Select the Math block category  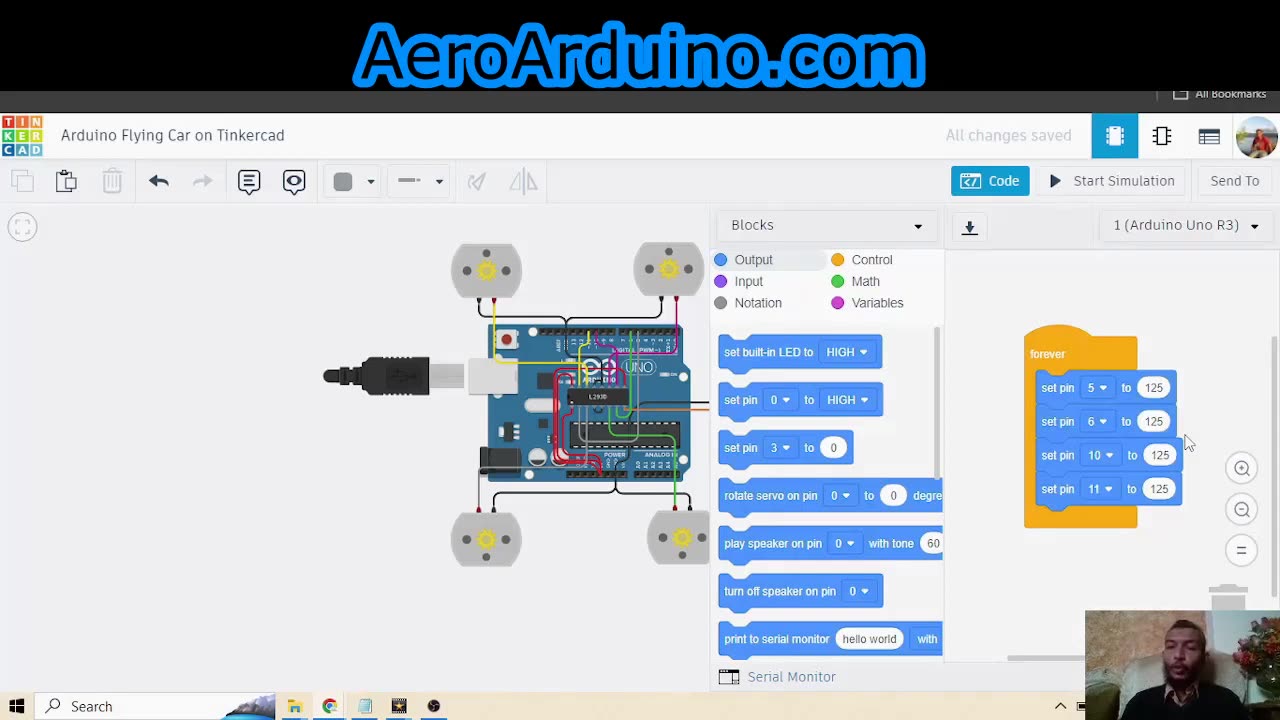click(x=856, y=282)
